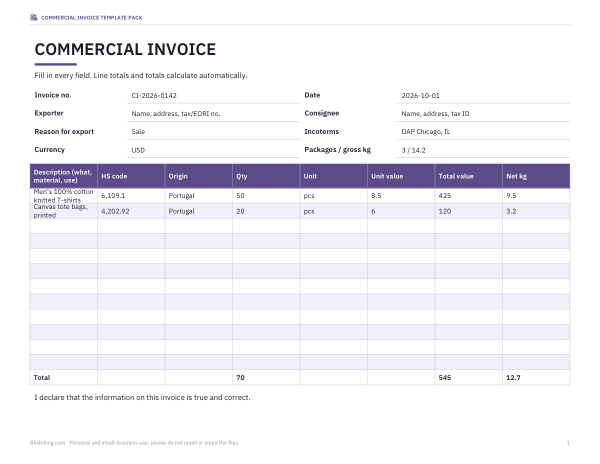Click the Incoterms field "DAP Chicago, IL"
Screen dimensions: 600x464
pyautogui.click(x=483, y=132)
